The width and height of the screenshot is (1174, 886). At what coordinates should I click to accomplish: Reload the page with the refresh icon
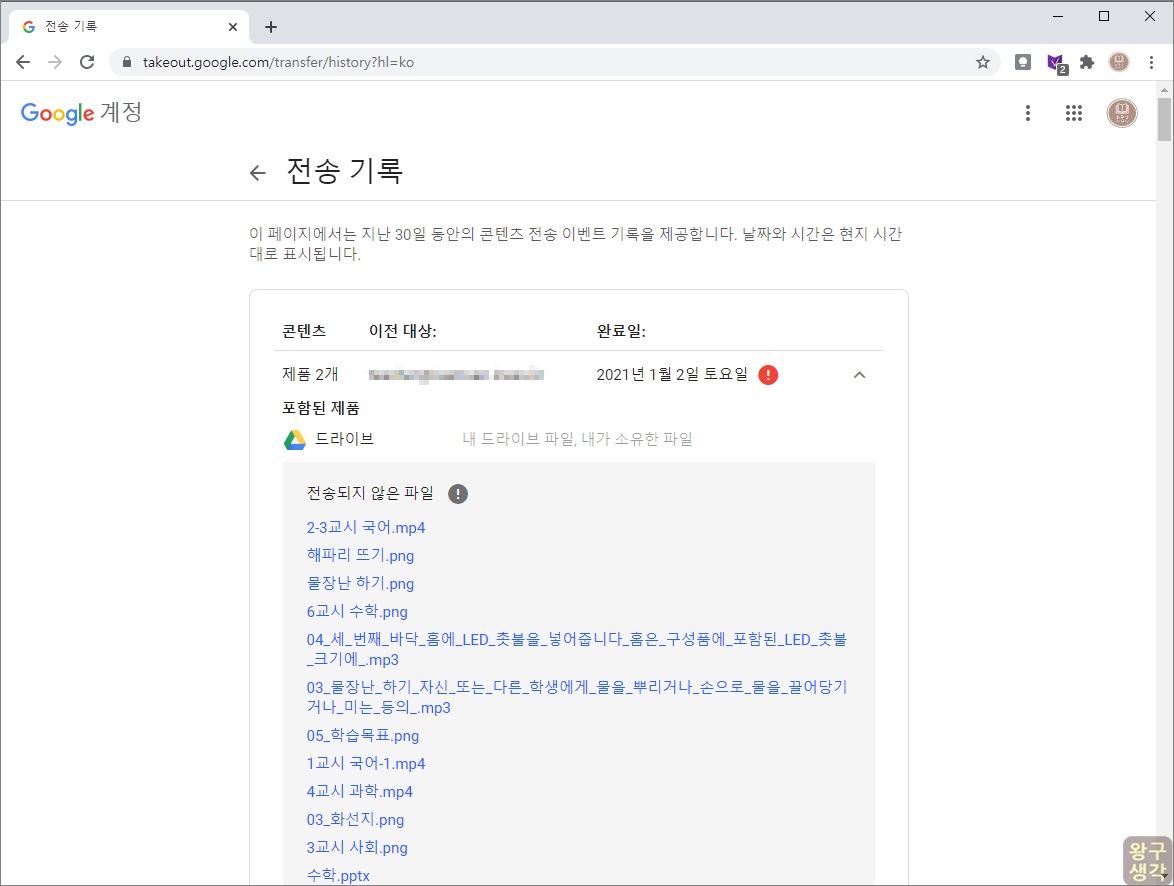tap(87, 62)
